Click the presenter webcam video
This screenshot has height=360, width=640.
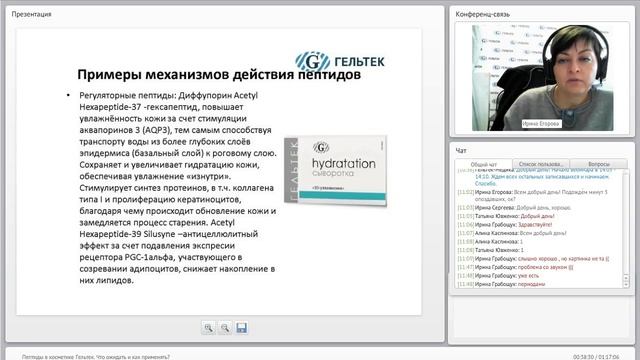[x=542, y=78]
